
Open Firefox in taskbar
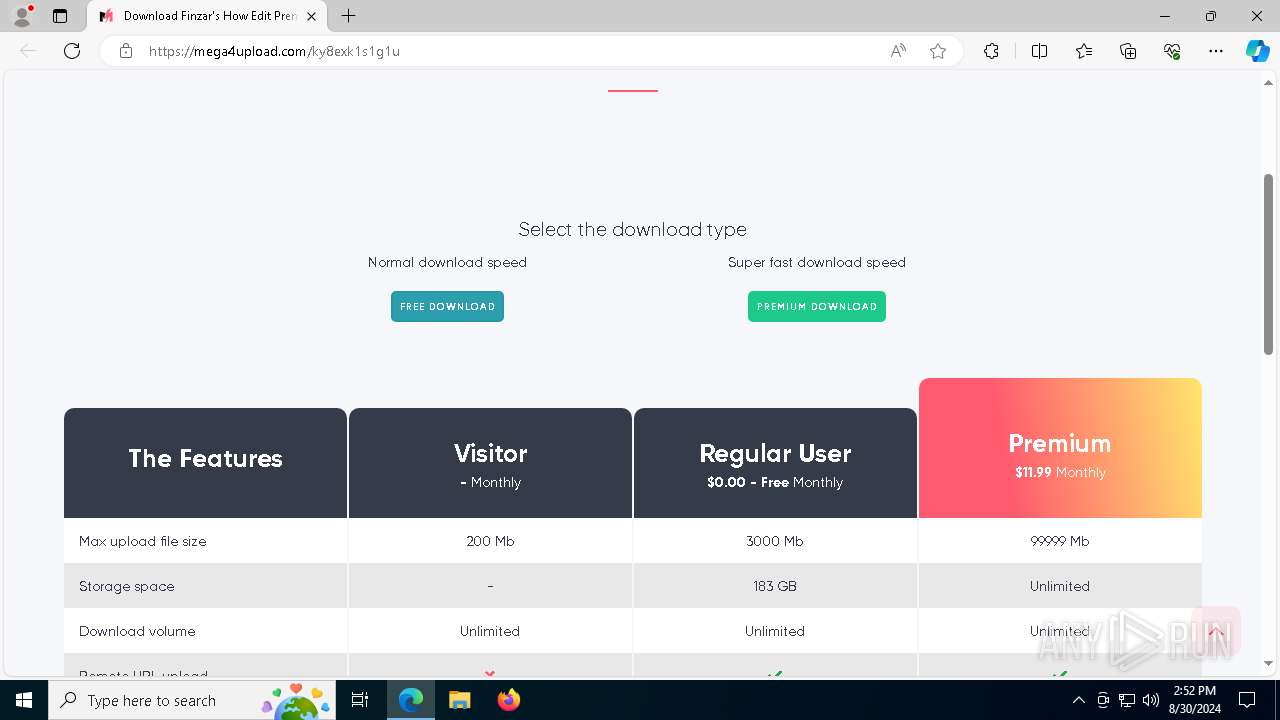508,700
